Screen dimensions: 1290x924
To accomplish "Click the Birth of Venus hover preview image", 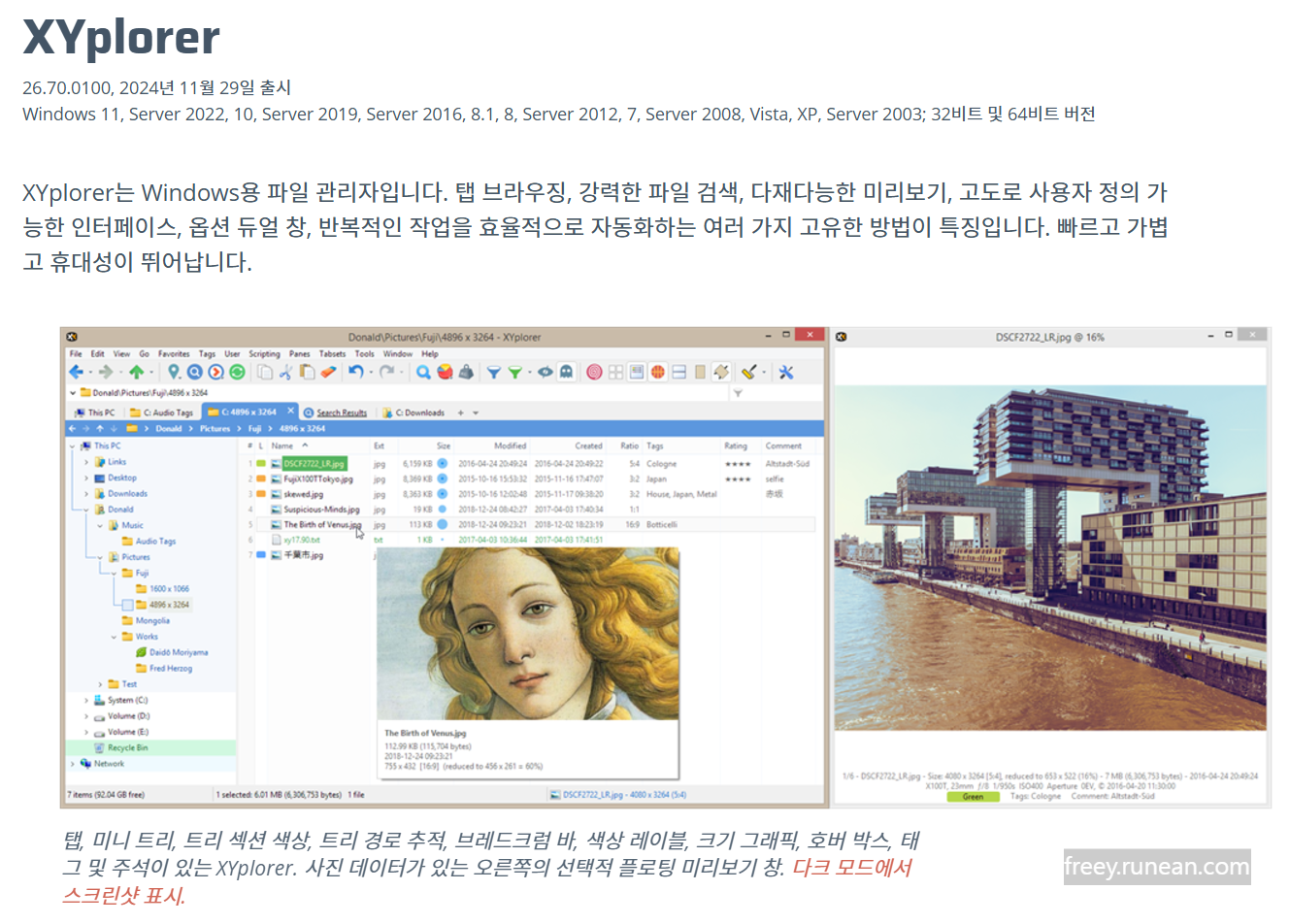I will coord(528,633).
